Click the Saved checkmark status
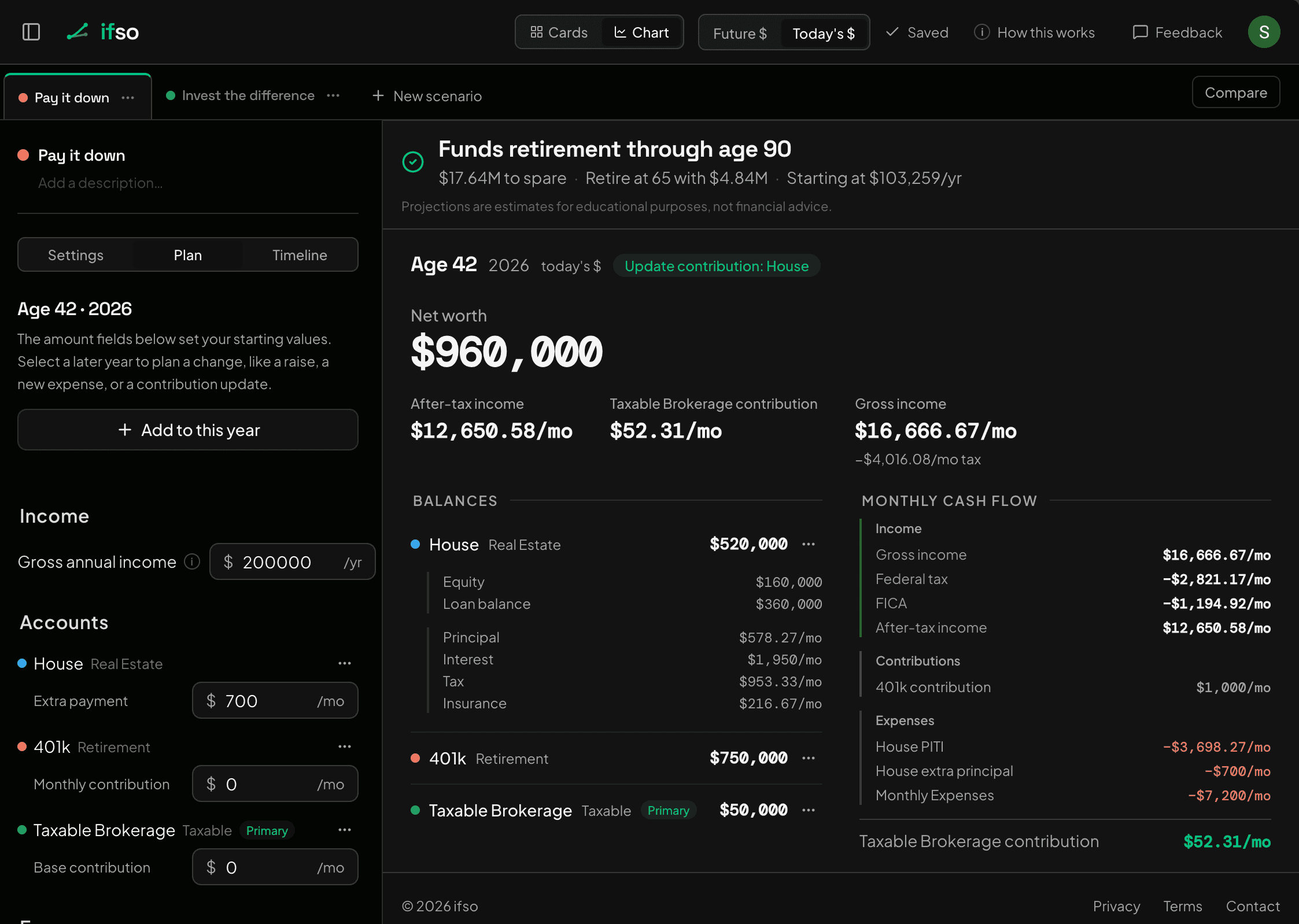This screenshot has height=924, width=1299. tap(917, 32)
